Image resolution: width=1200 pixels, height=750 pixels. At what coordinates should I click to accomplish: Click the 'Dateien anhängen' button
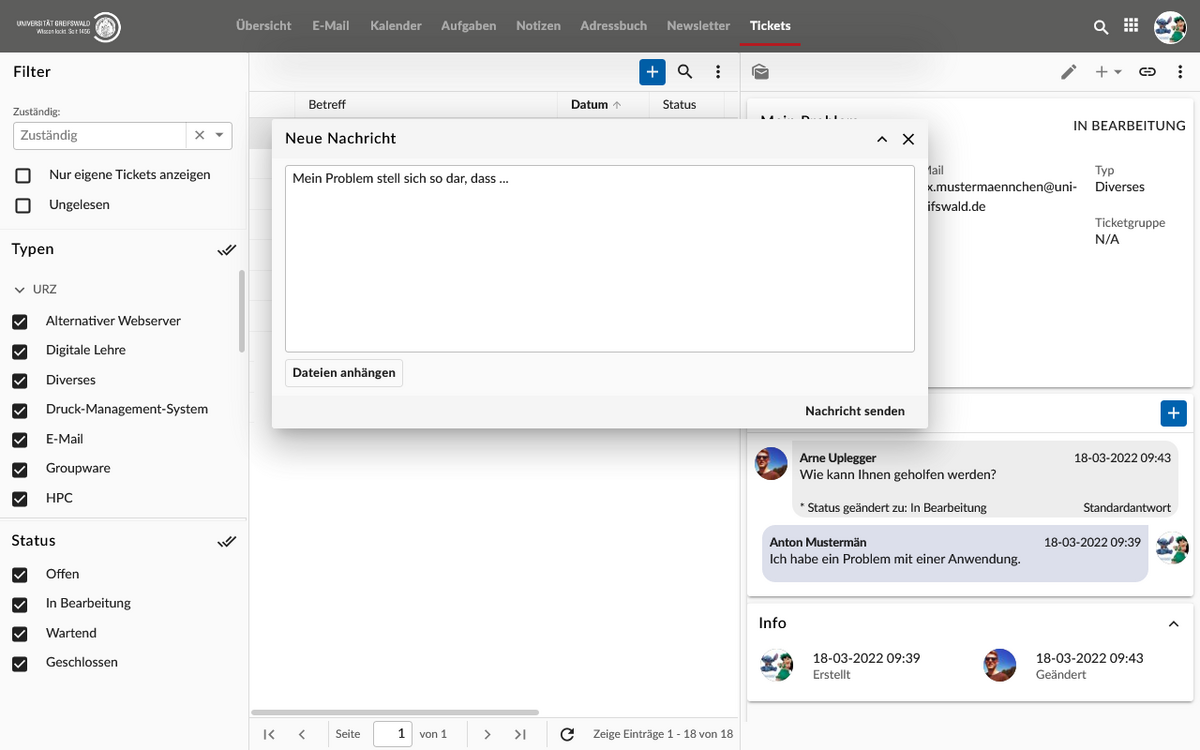pyautogui.click(x=344, y=373)
